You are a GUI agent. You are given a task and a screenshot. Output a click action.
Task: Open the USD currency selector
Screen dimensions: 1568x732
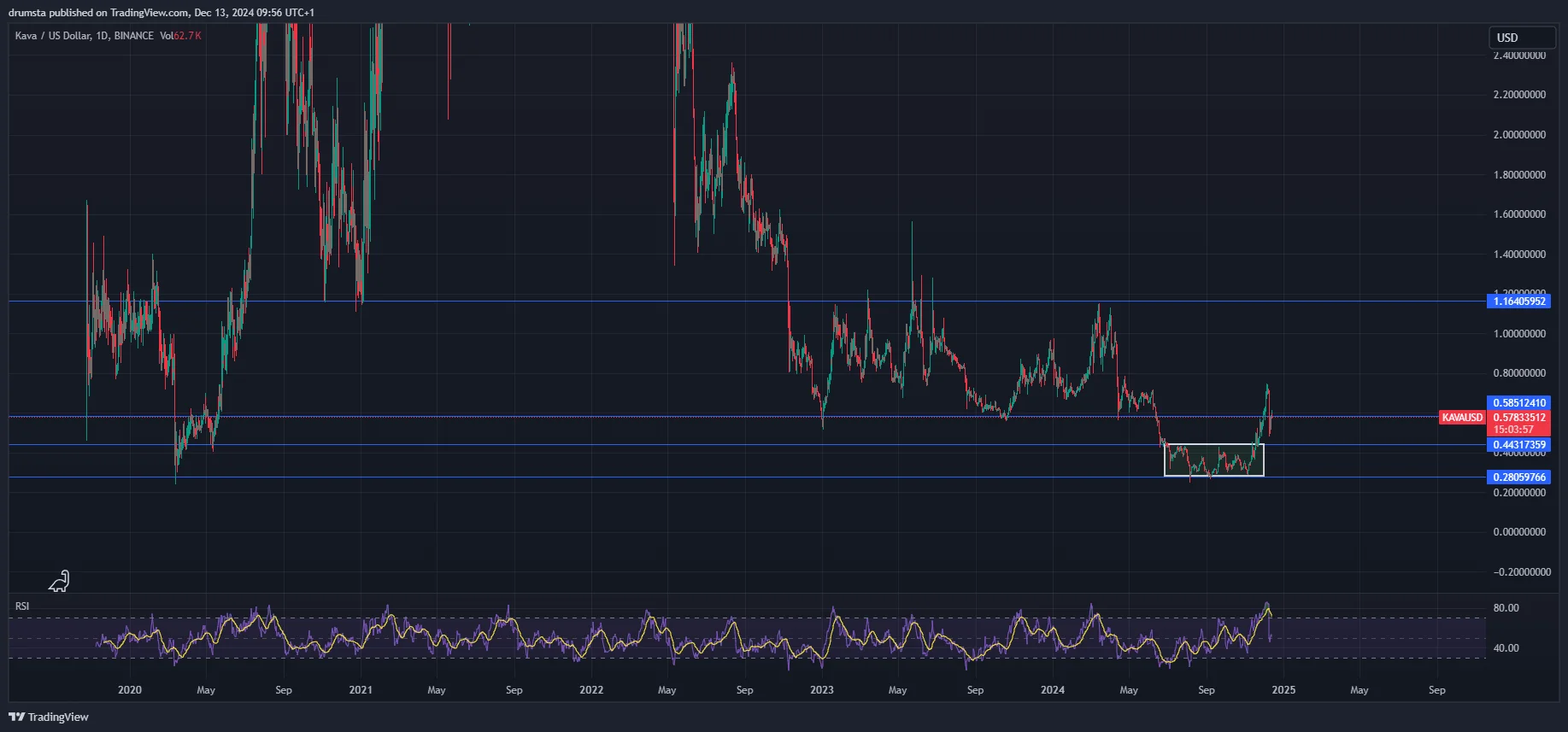click(1522, 38)
